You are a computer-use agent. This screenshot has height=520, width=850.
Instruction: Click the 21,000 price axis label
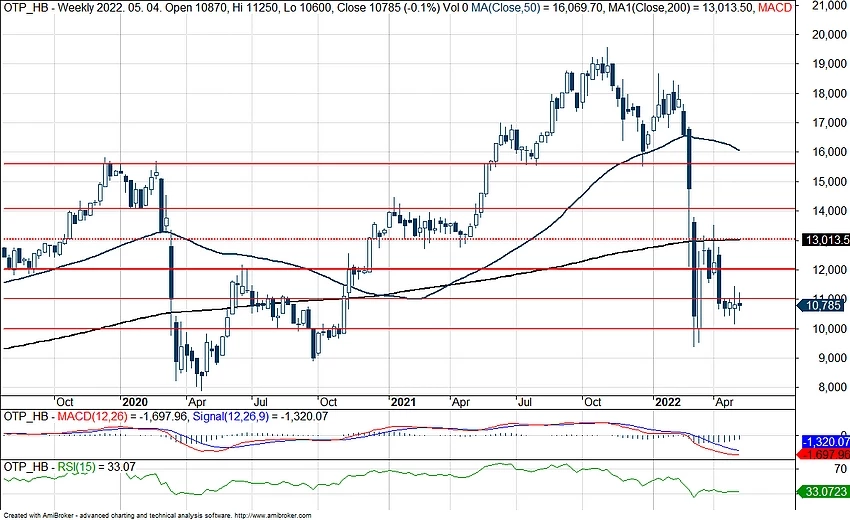click(x=828, y=5)
